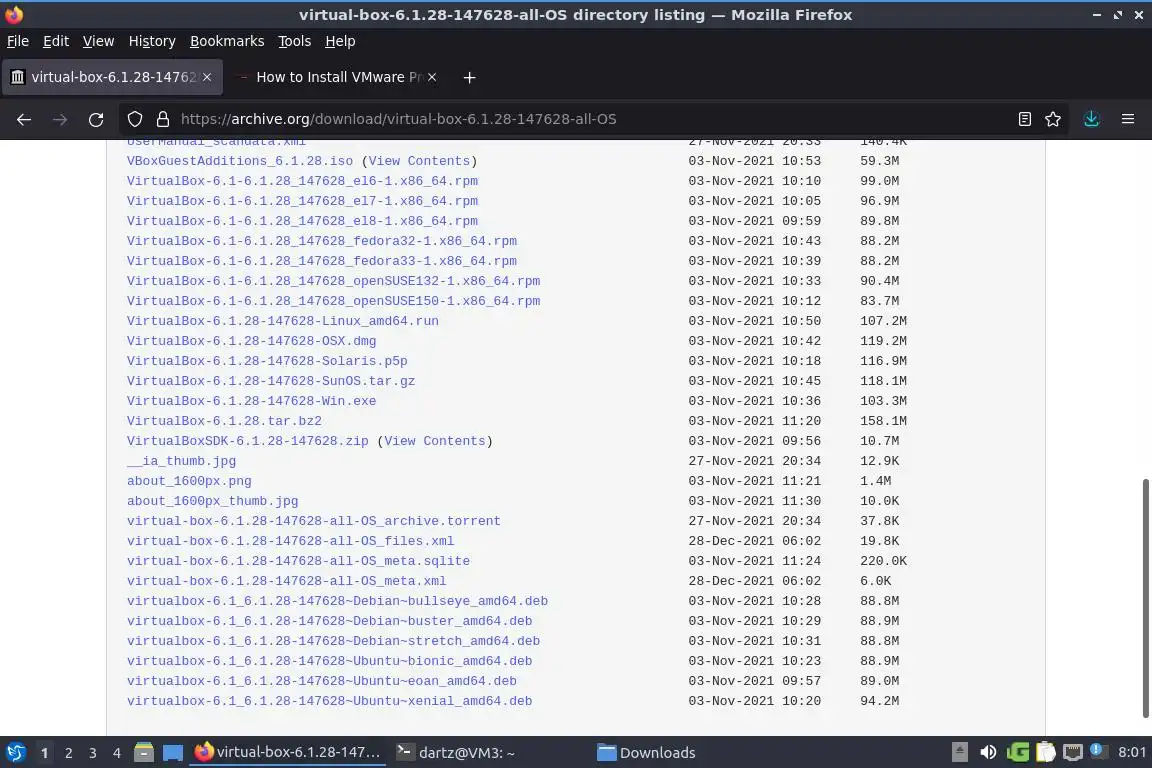Select the virtual-box-6.1.28 directory listing tab

click(112, 77)
